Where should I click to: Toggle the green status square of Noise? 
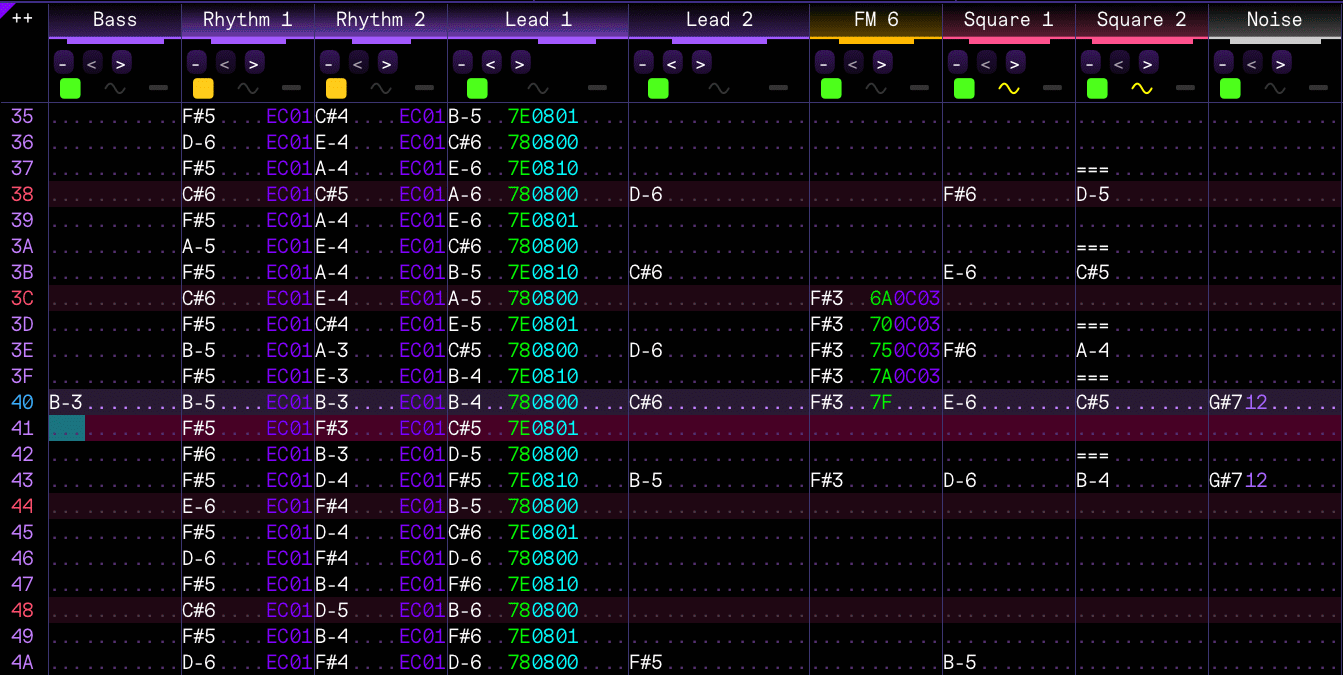coord(1230,88)
